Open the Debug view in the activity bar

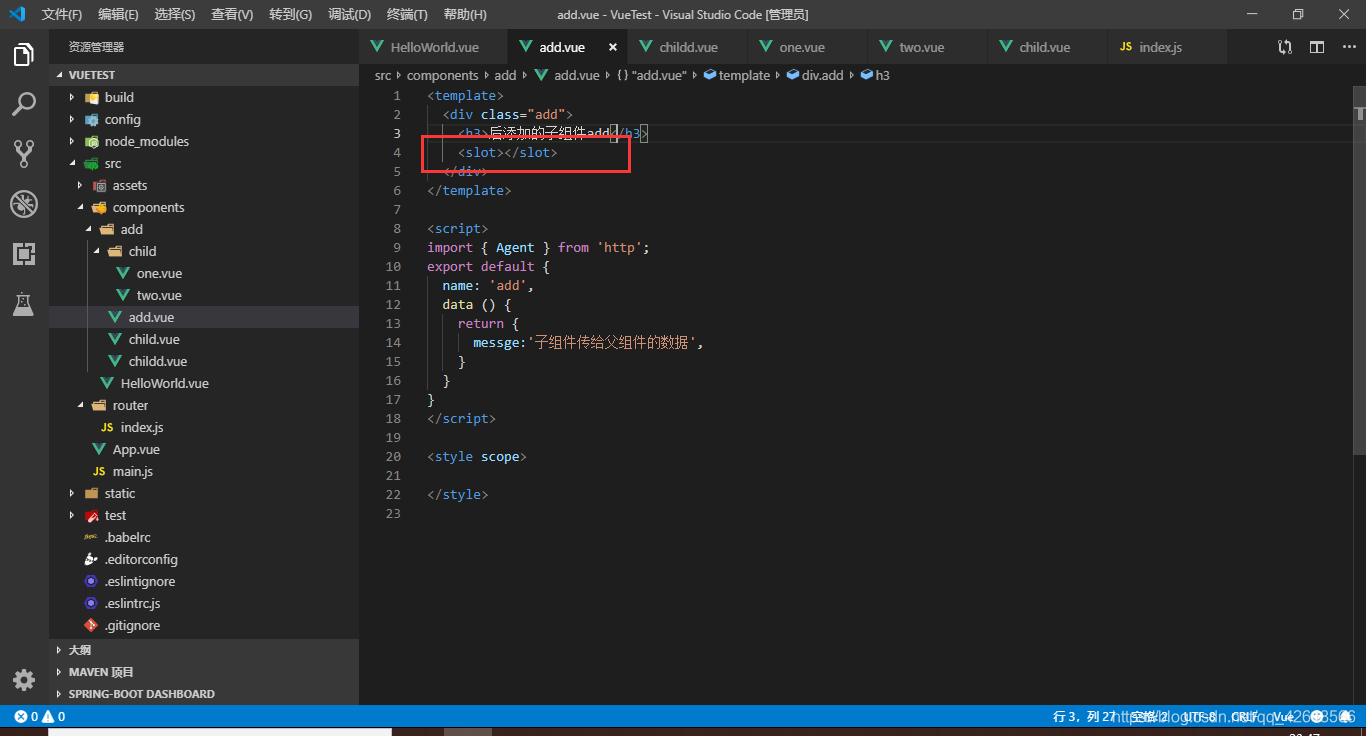[24, 204]
